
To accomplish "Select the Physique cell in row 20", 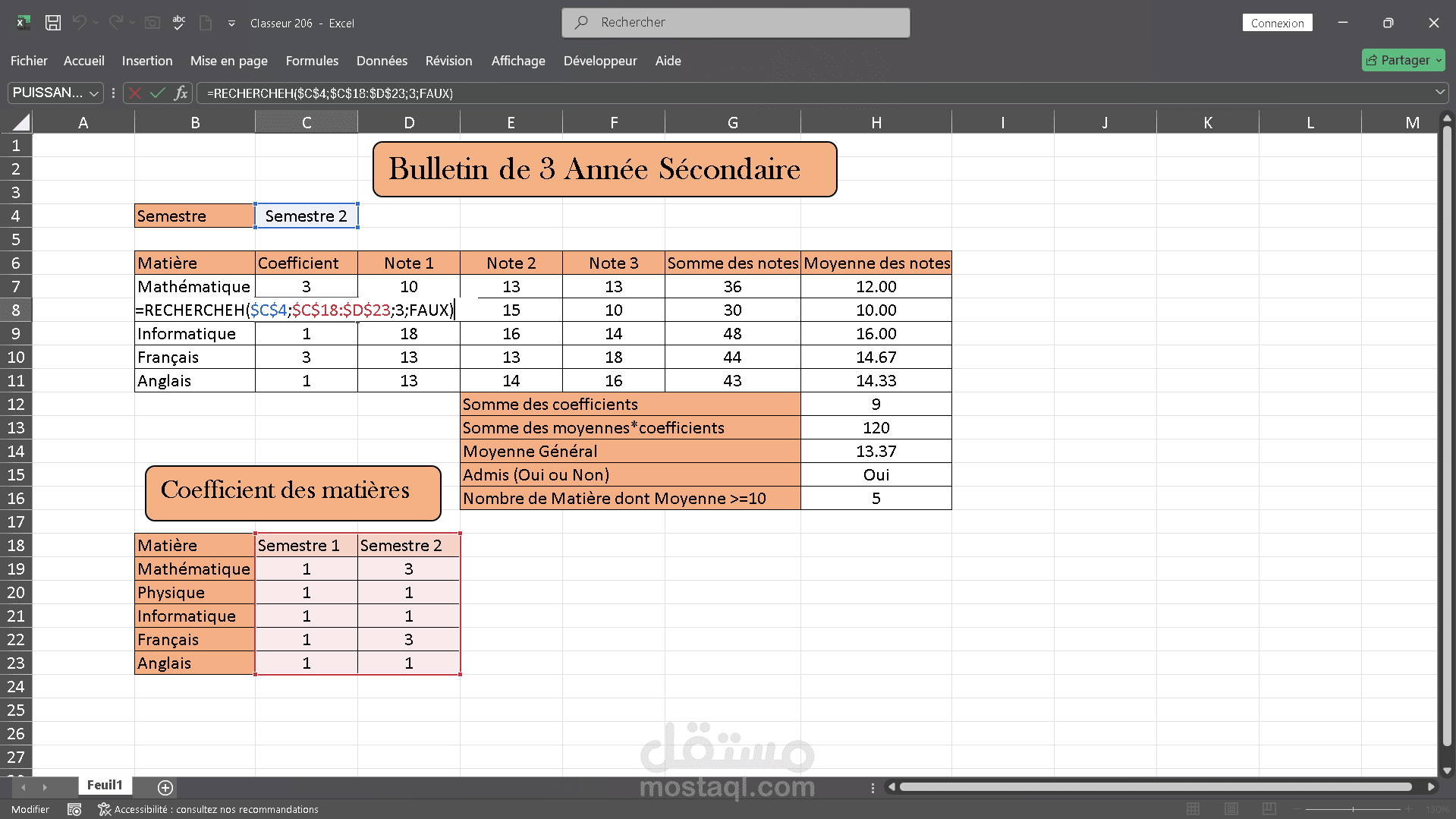I will [195, 593].
